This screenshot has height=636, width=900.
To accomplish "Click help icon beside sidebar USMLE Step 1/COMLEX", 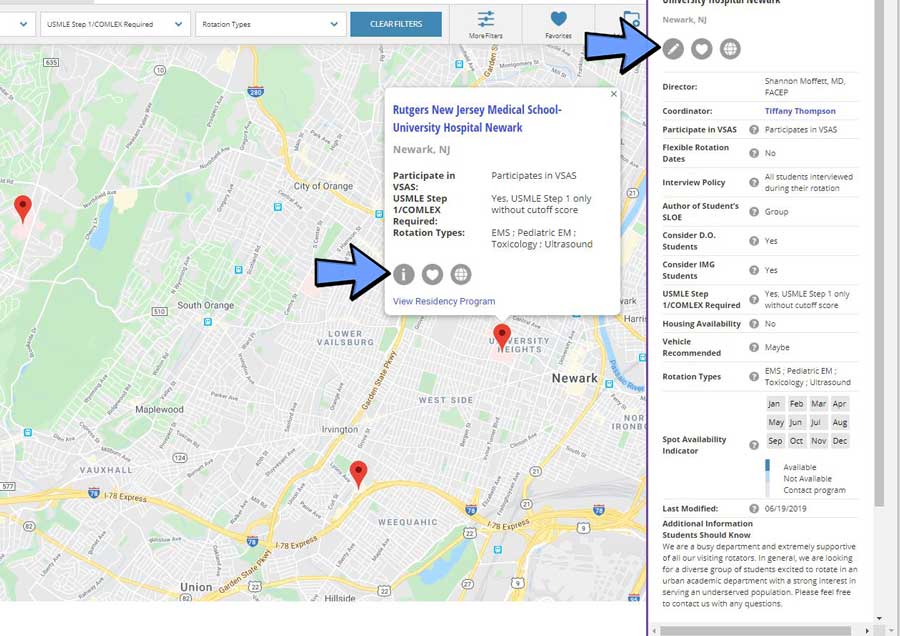I will (754, 300).
